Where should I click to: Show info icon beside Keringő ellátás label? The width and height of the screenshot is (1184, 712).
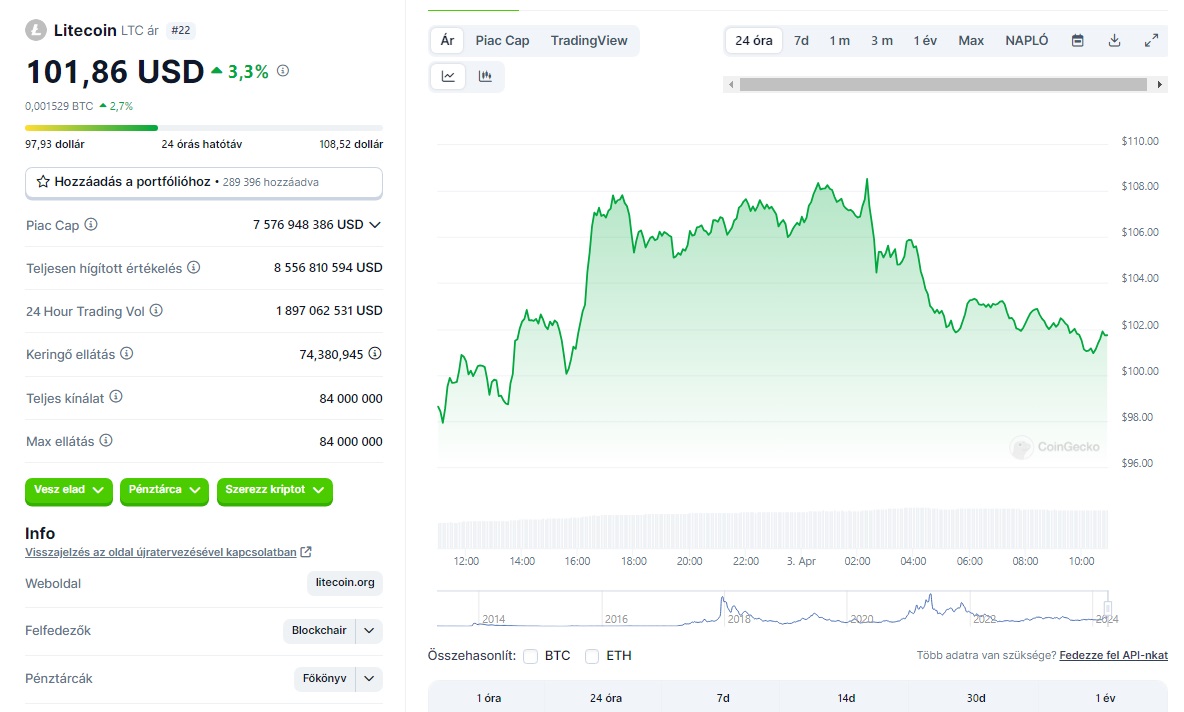127,353
